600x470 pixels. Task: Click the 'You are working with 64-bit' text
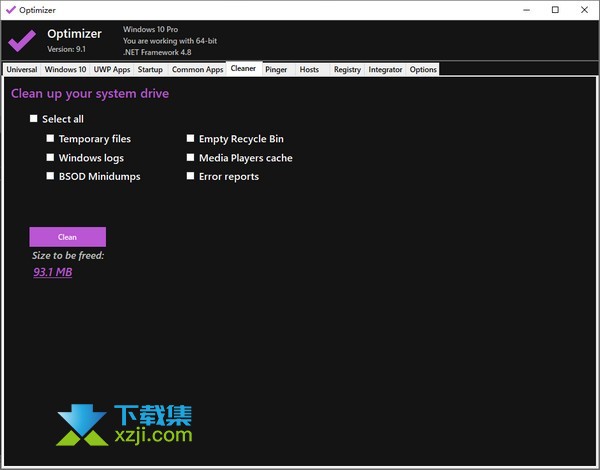(x=170, y=41)
